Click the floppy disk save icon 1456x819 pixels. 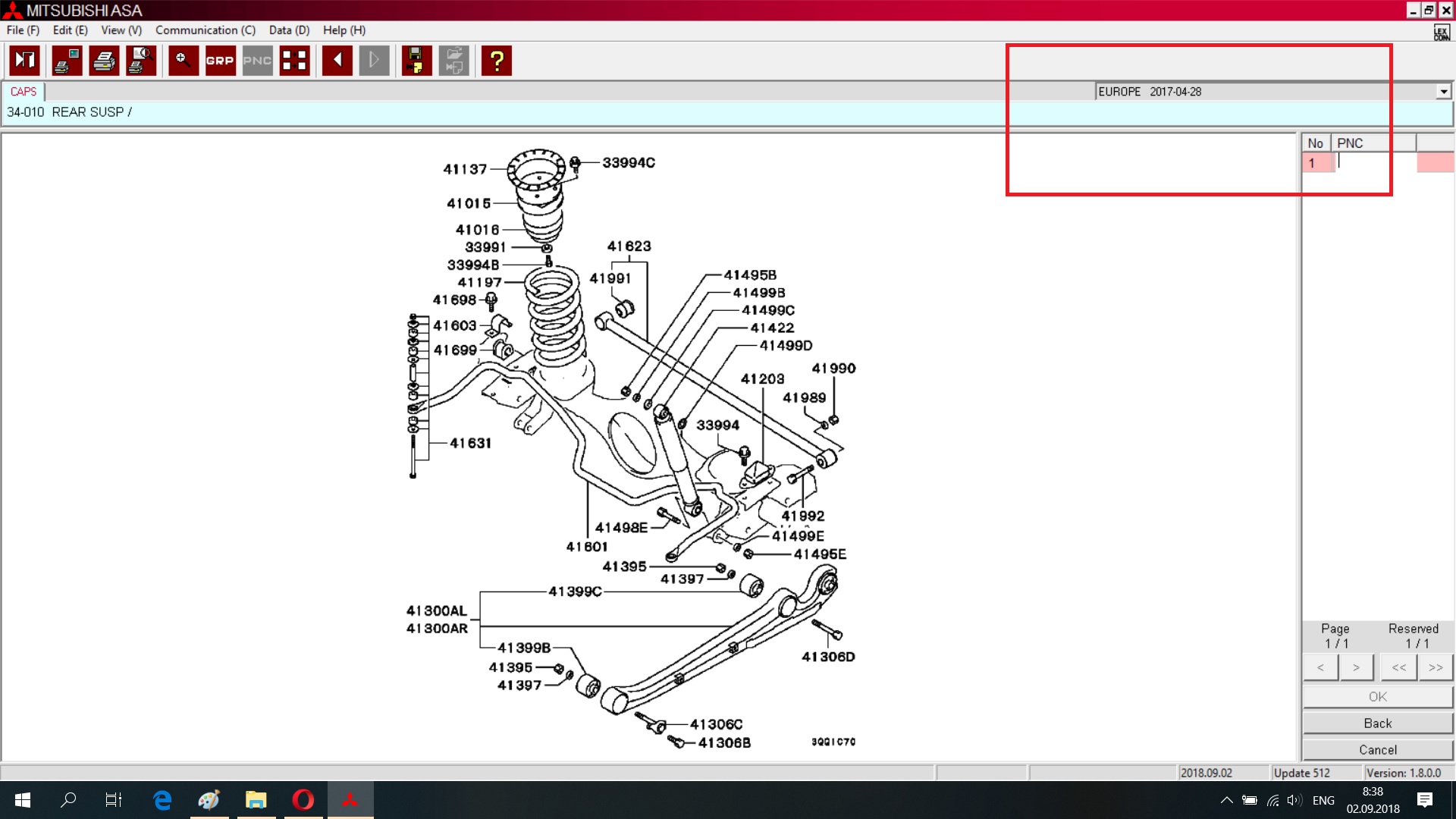click(416, 61)
